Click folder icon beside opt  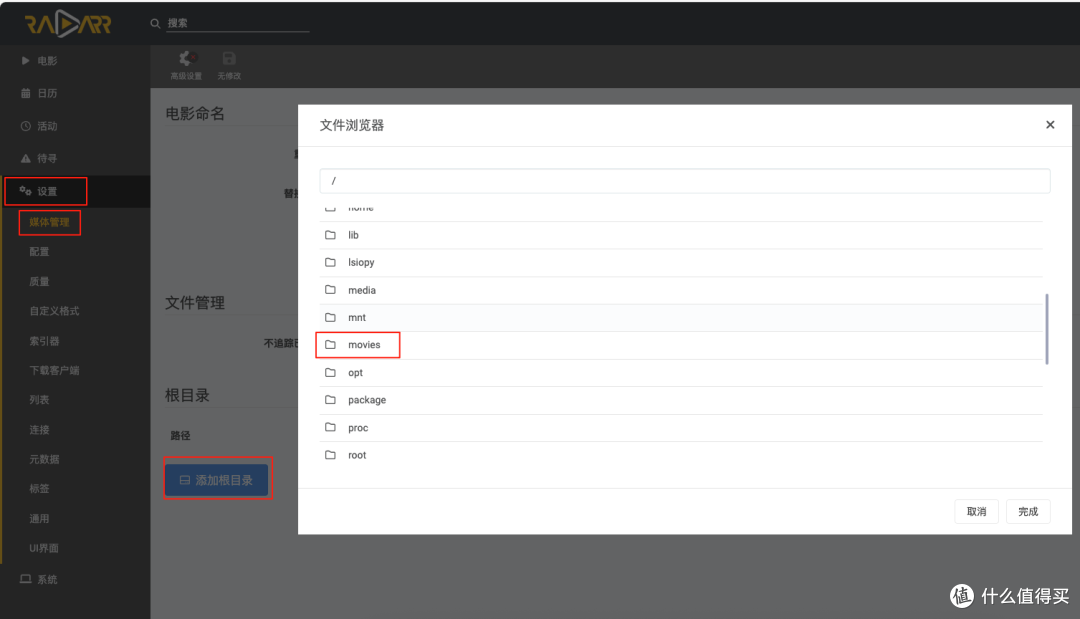331,373
